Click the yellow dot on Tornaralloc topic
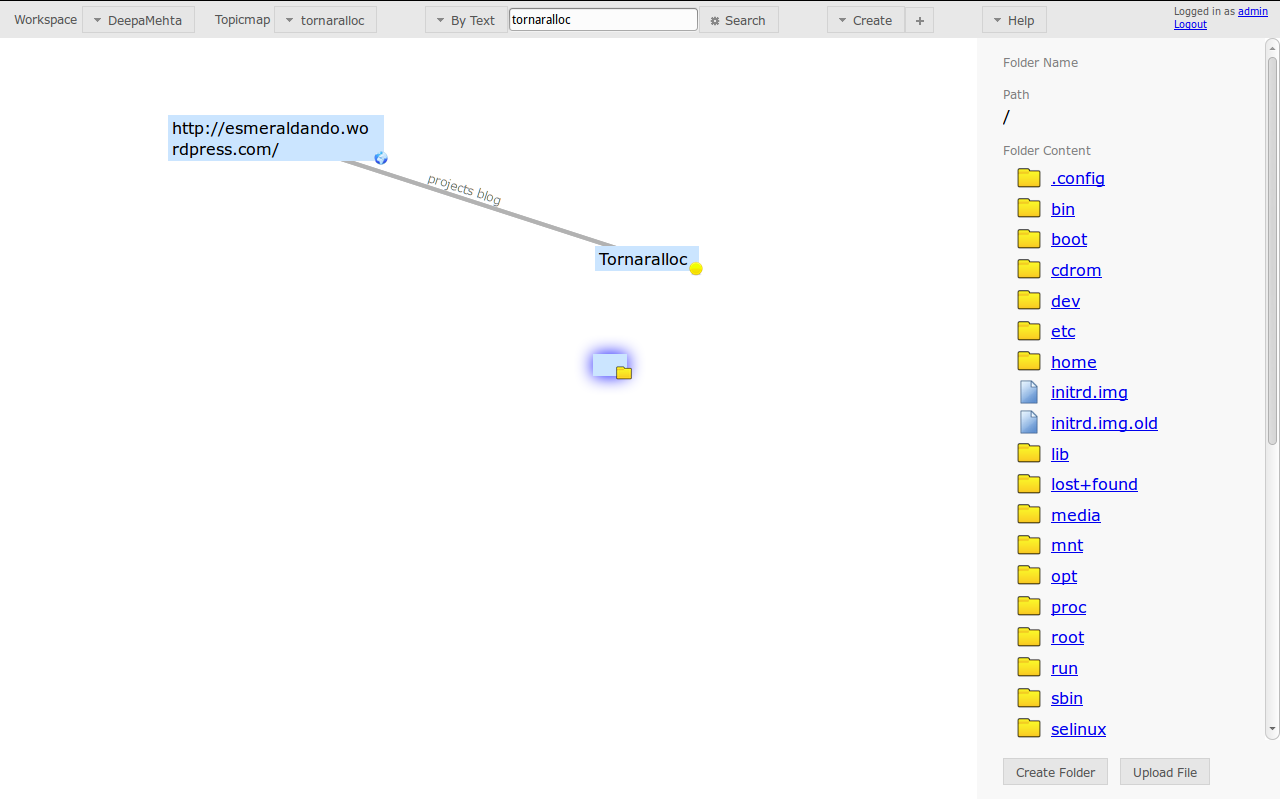The width and height of the screenshot is (1280, 800). click(x=696, y=268)
